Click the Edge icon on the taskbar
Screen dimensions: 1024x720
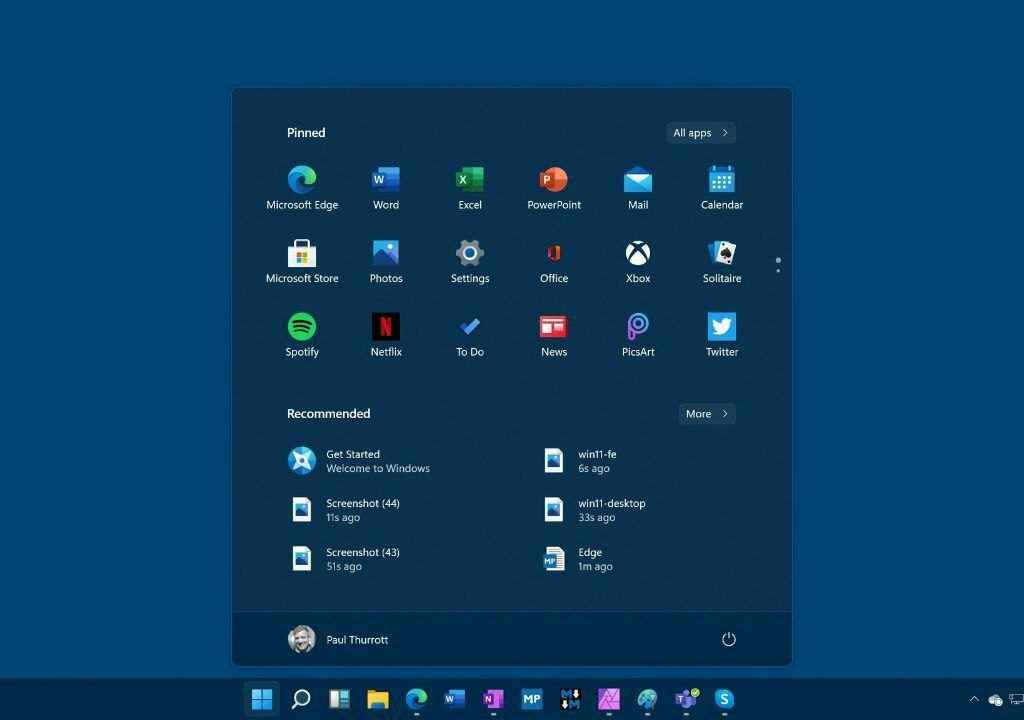(416, 699)
